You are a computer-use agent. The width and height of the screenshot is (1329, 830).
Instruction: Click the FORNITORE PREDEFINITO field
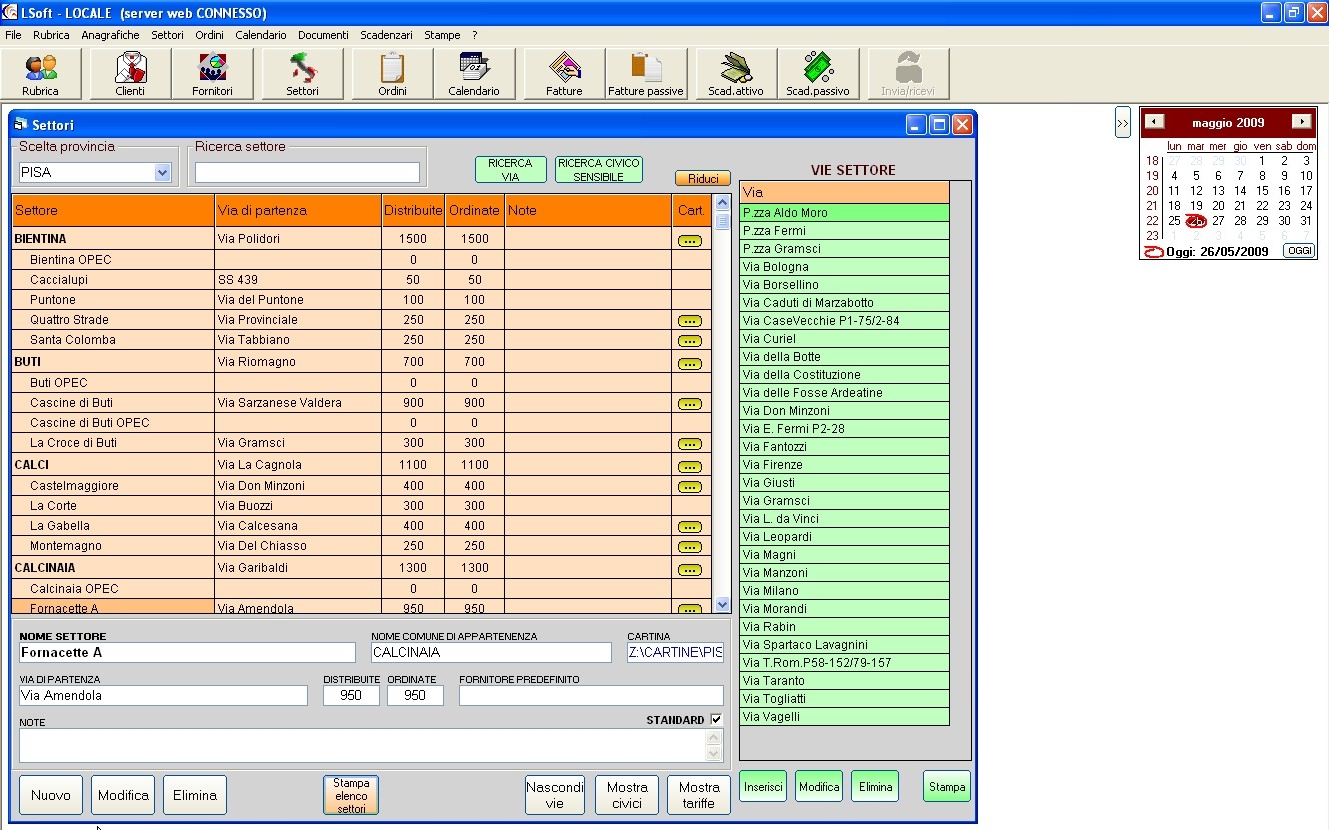591,696
